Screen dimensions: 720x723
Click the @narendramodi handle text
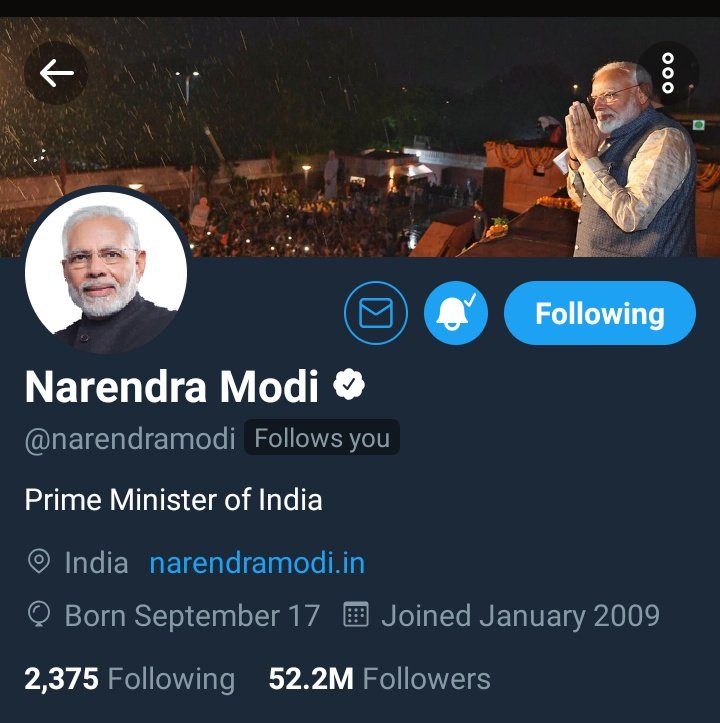point(130,439)
